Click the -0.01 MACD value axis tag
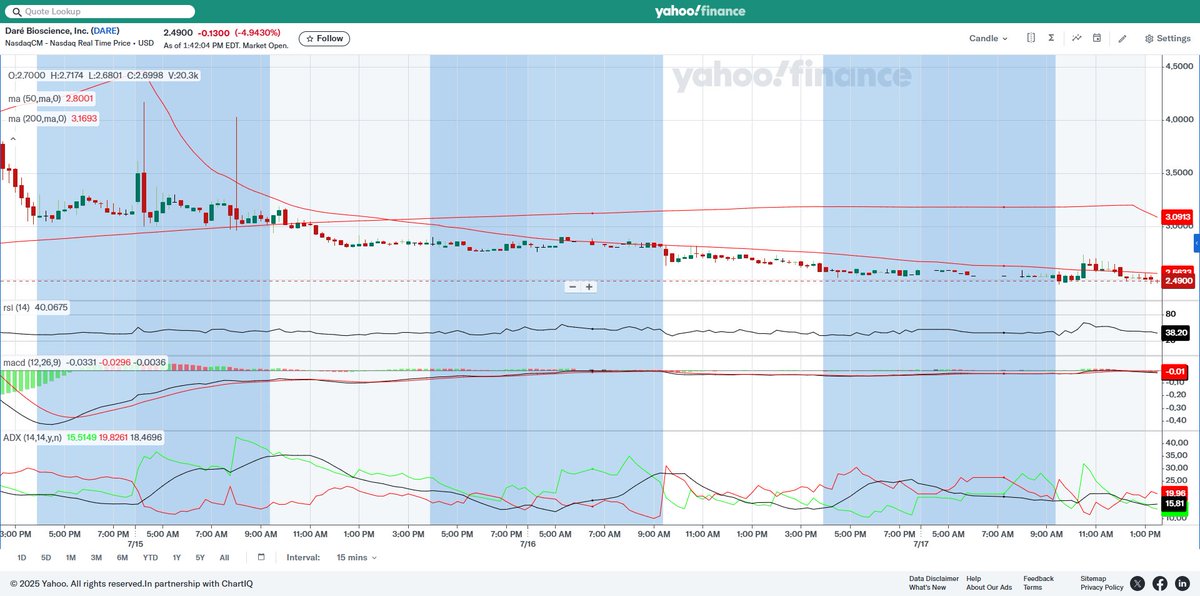 point(1175,371)
